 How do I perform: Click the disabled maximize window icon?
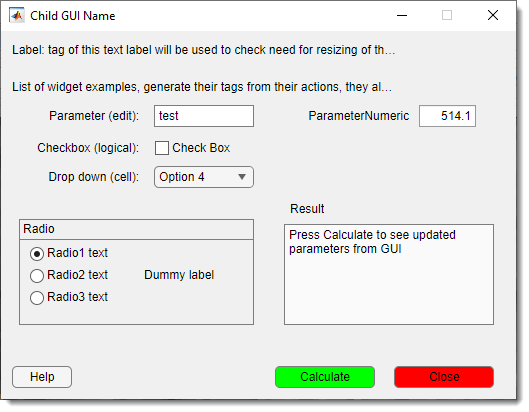click(447, 15)
